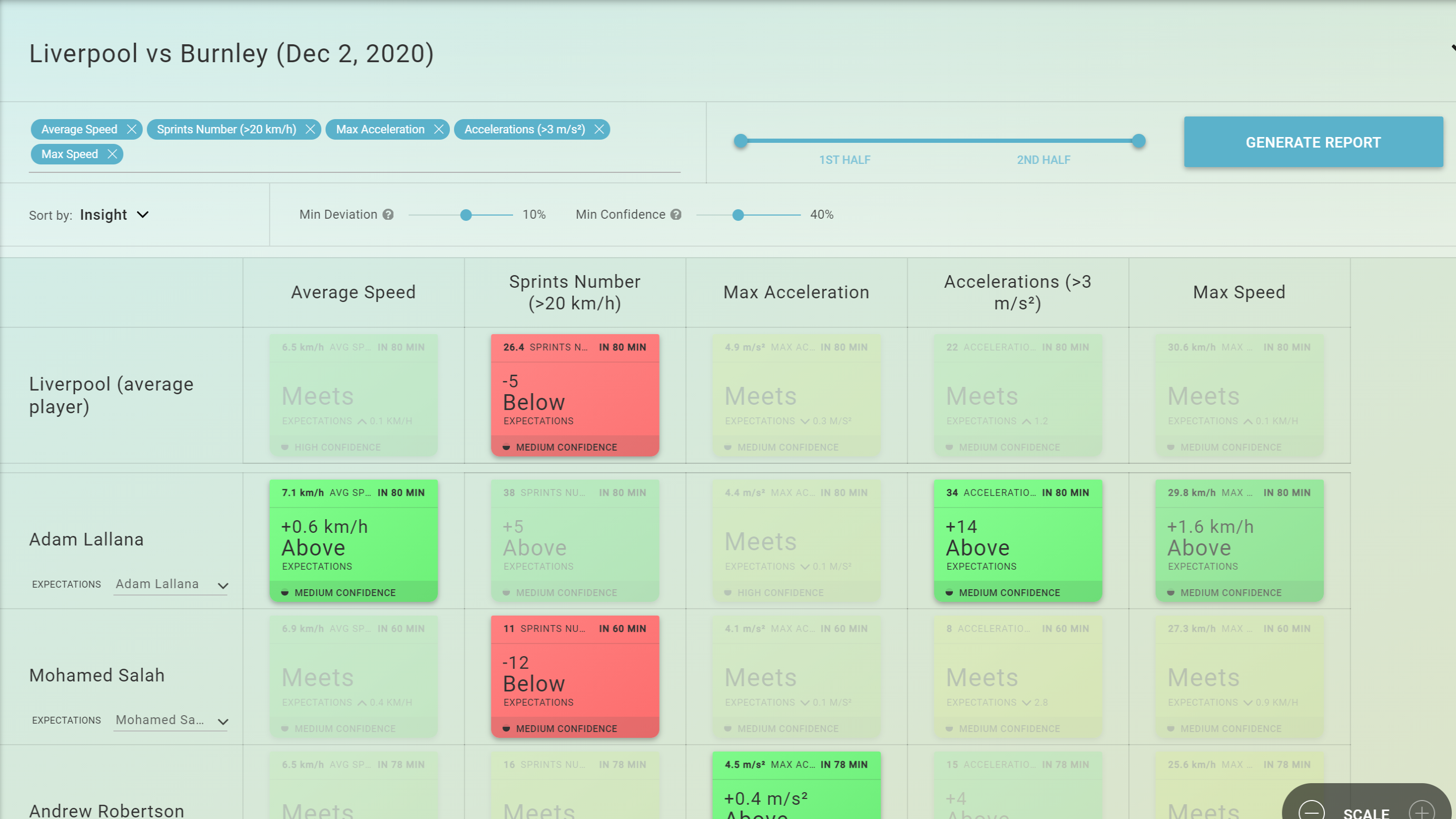Screen dimensions: 1456x819
Task: Click the GENERATE REPORT button
Action: 1313,142
